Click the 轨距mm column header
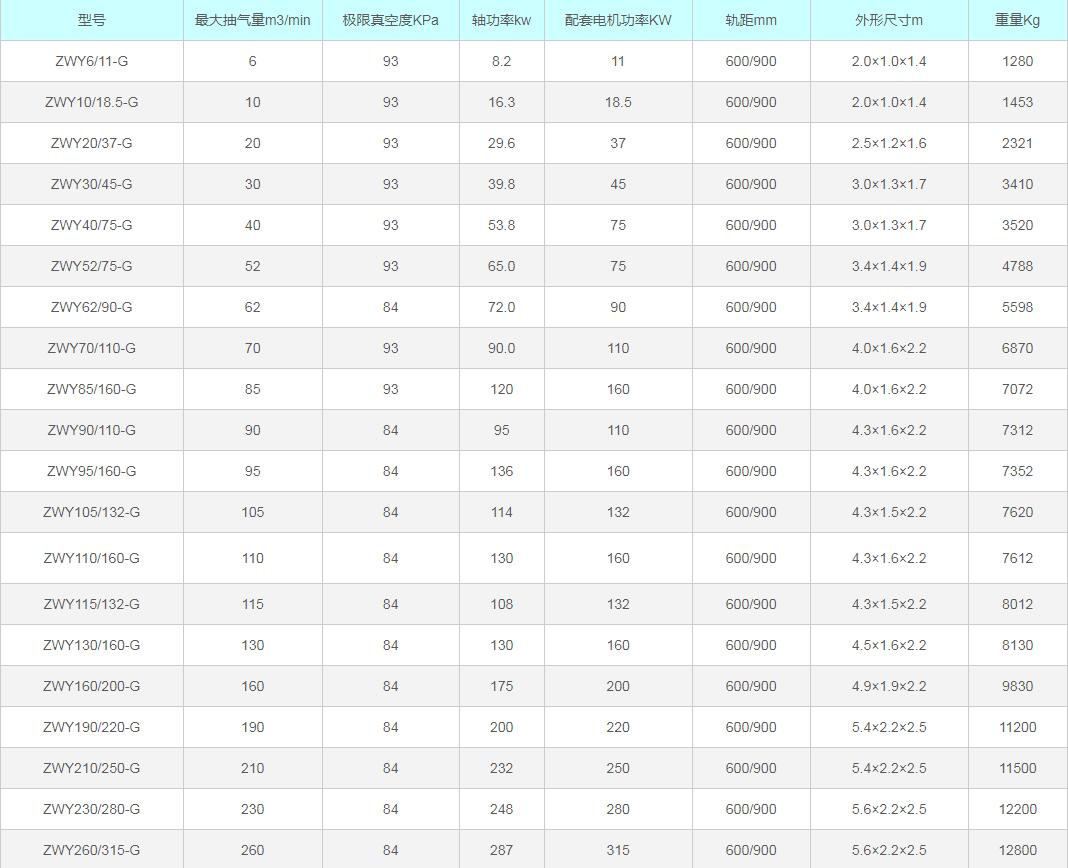This screenshot has width=1068, height=868. click(x=751, y=20)
